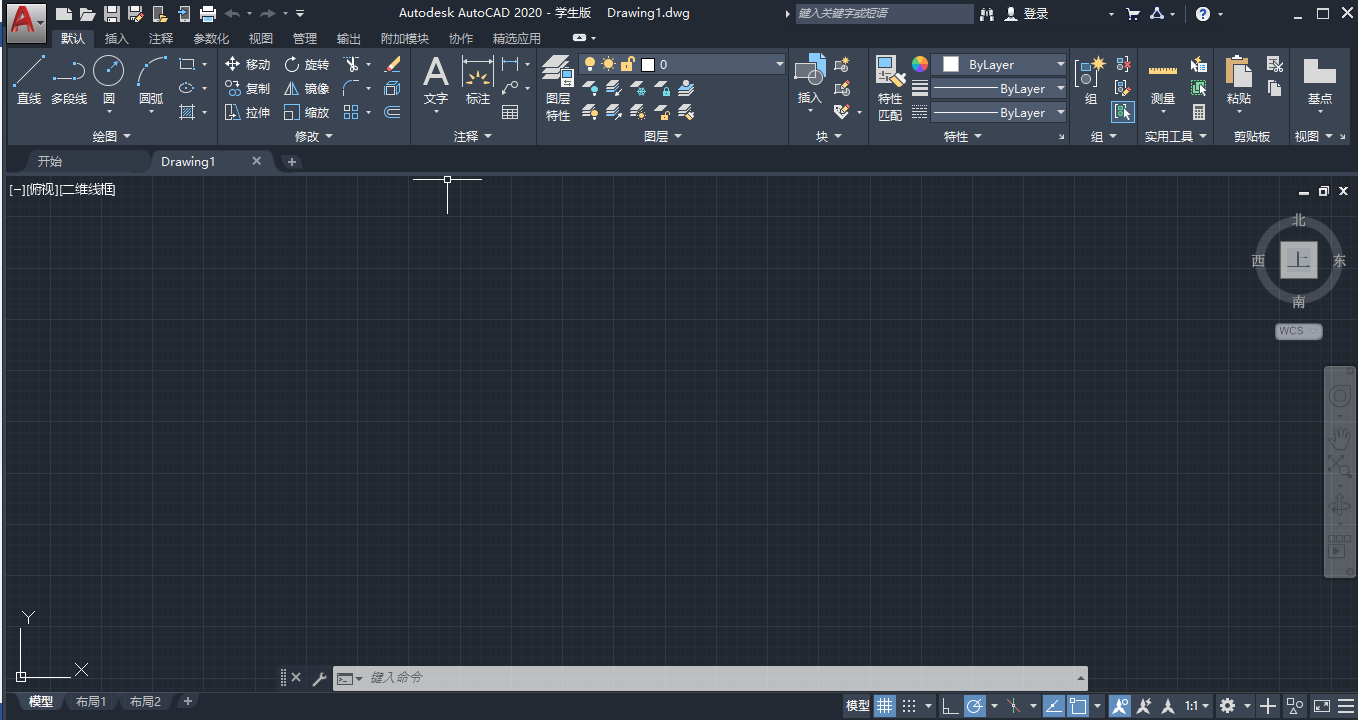Expand the 绘图 panel flyout
1358x720 pixels.
tap(111, 136)
